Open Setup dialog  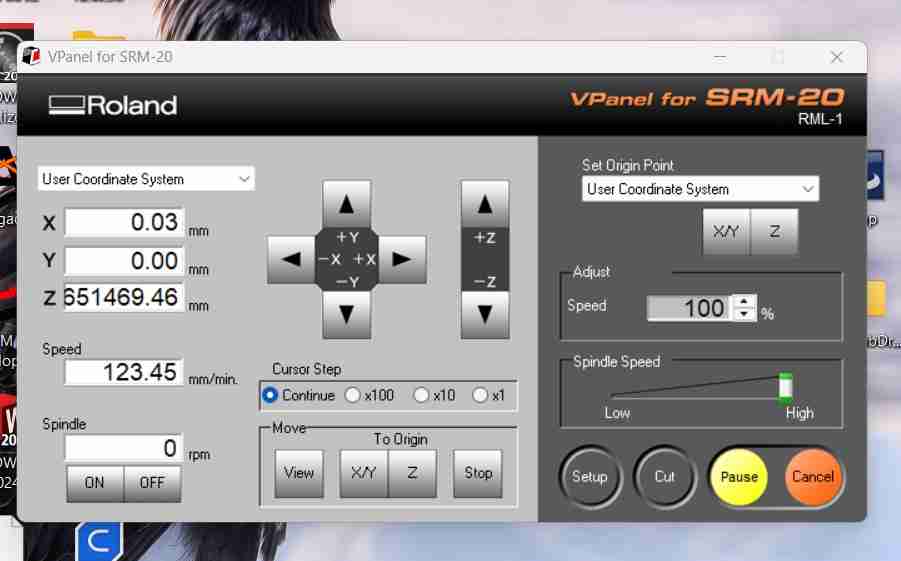click(590, 477)
